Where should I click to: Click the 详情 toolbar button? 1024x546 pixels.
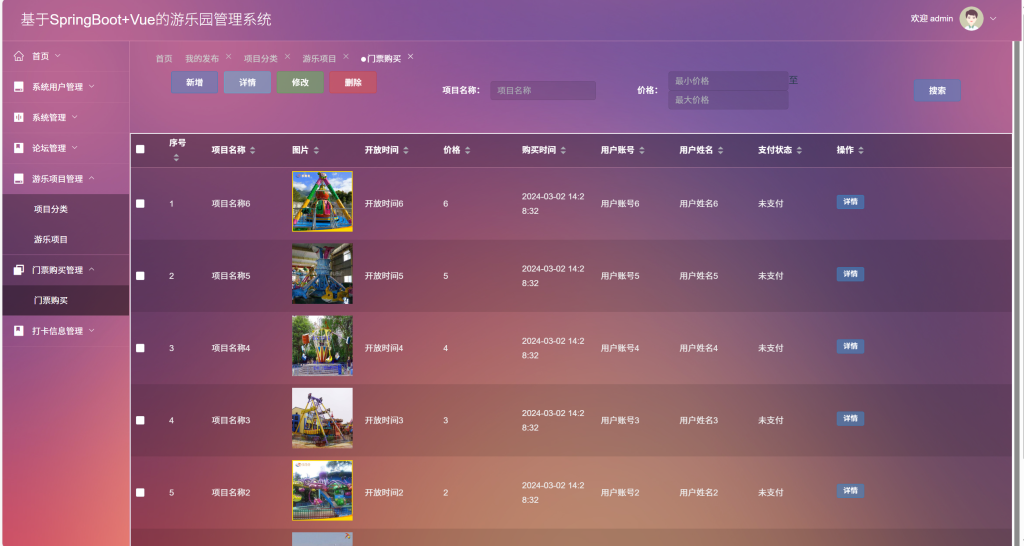[248, 82]
